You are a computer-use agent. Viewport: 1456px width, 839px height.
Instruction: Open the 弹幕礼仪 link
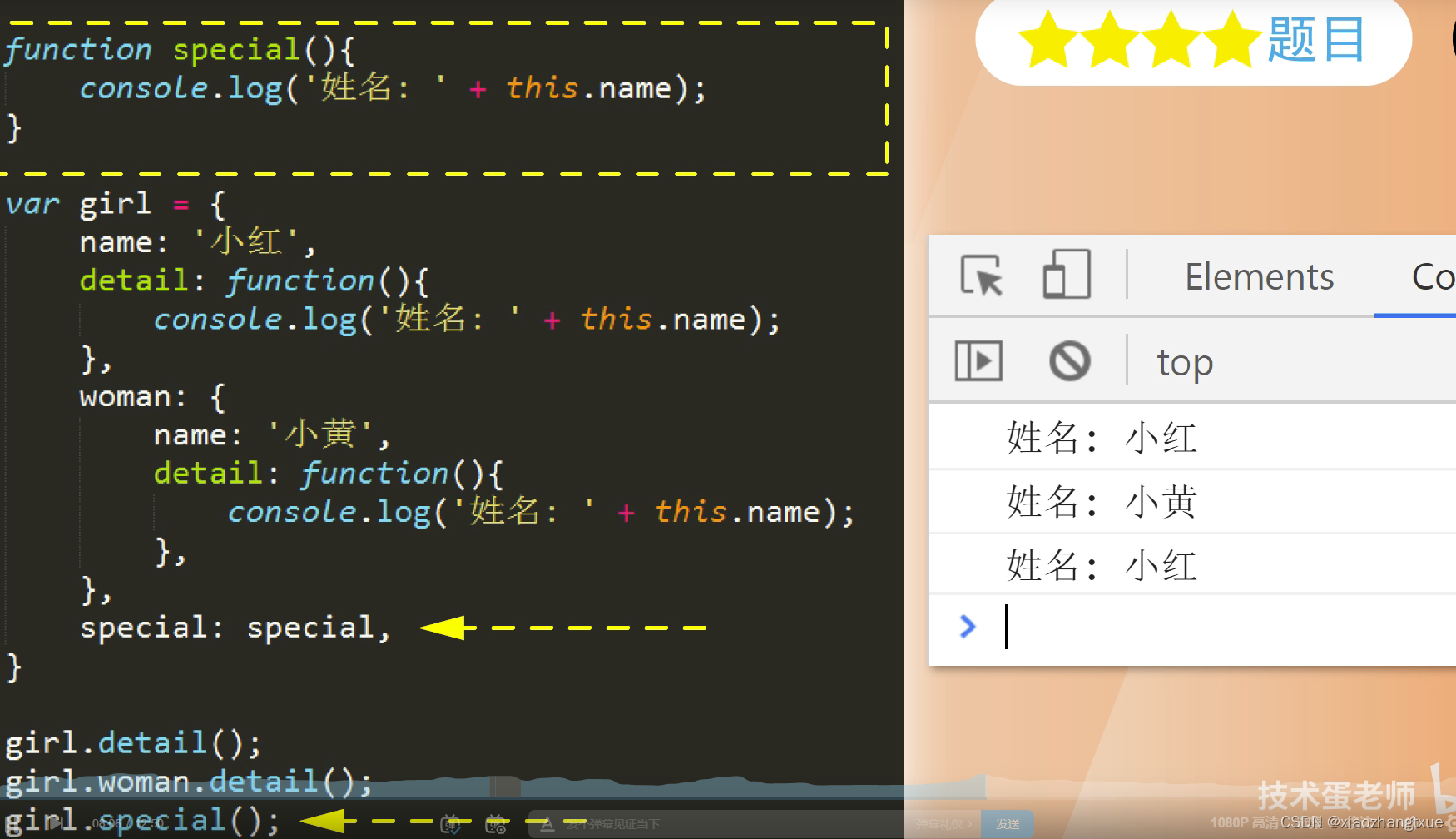pyautogui.click(x=943, y=824)
